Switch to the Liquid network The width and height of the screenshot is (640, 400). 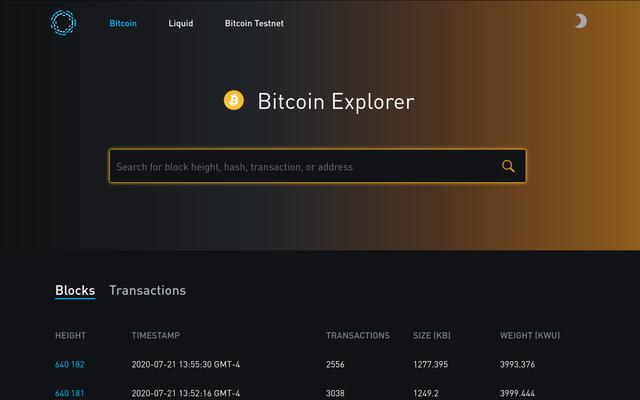pos(181,24)
